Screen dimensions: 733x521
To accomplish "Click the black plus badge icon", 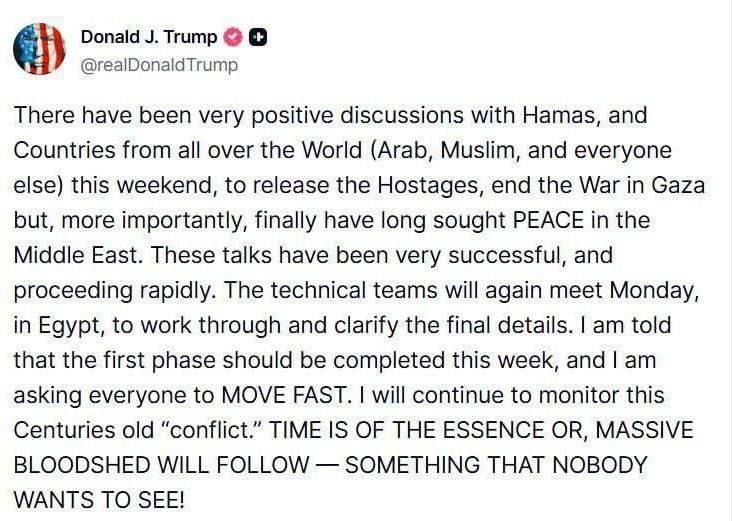I will (257, 37).
